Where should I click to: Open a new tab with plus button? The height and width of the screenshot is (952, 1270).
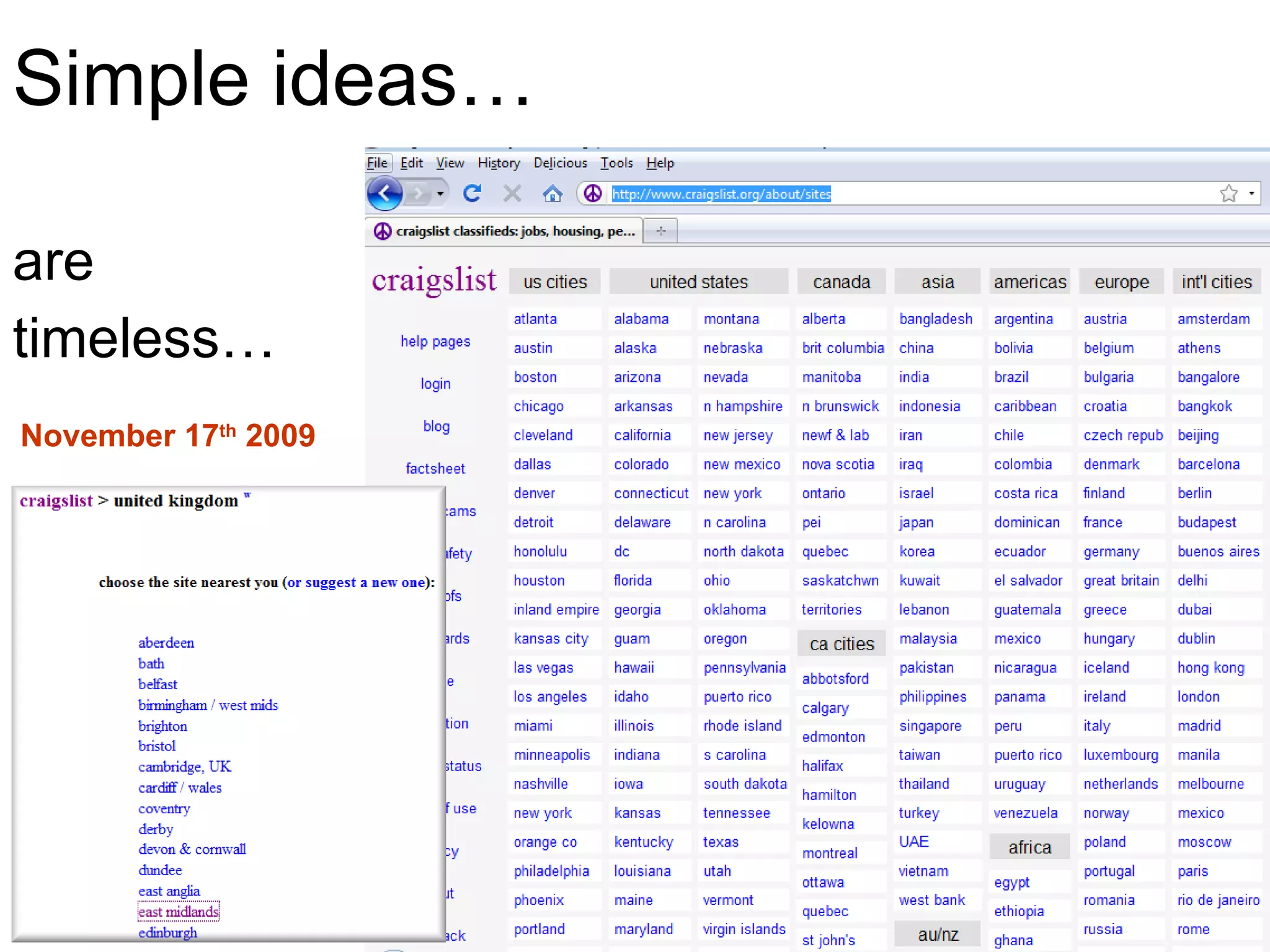[660, 231]
